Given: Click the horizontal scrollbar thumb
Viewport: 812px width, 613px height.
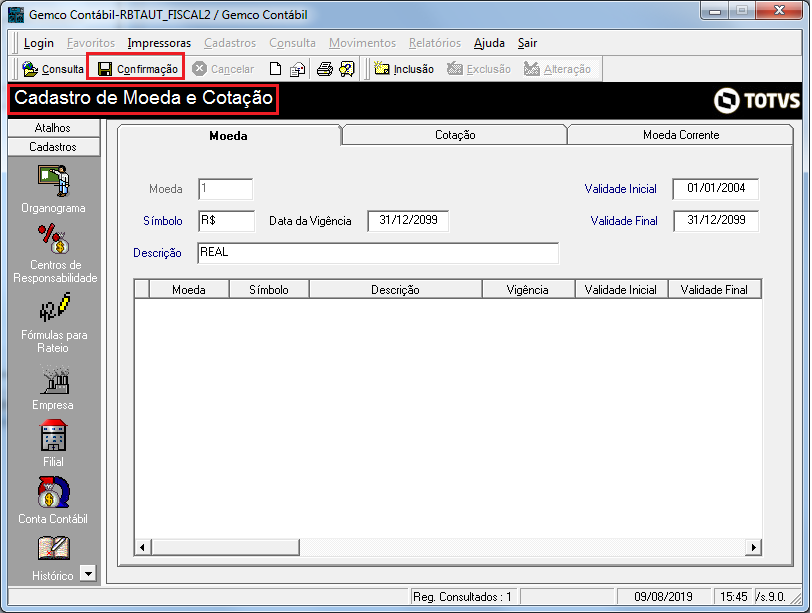Looking at the screenshot, I should click(225, 547).
